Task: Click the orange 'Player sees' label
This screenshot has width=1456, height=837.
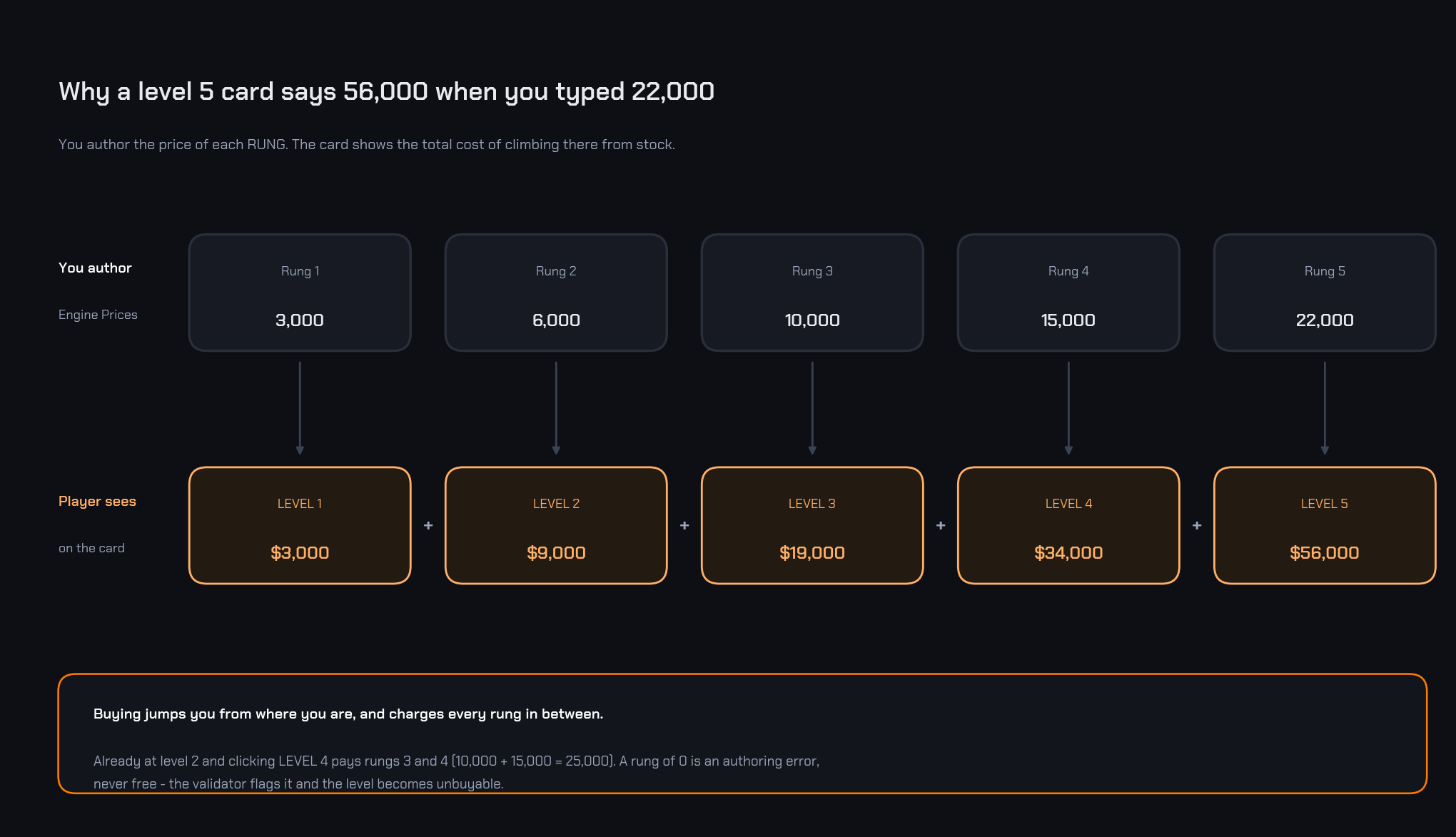Action: [x=97, y=501]
